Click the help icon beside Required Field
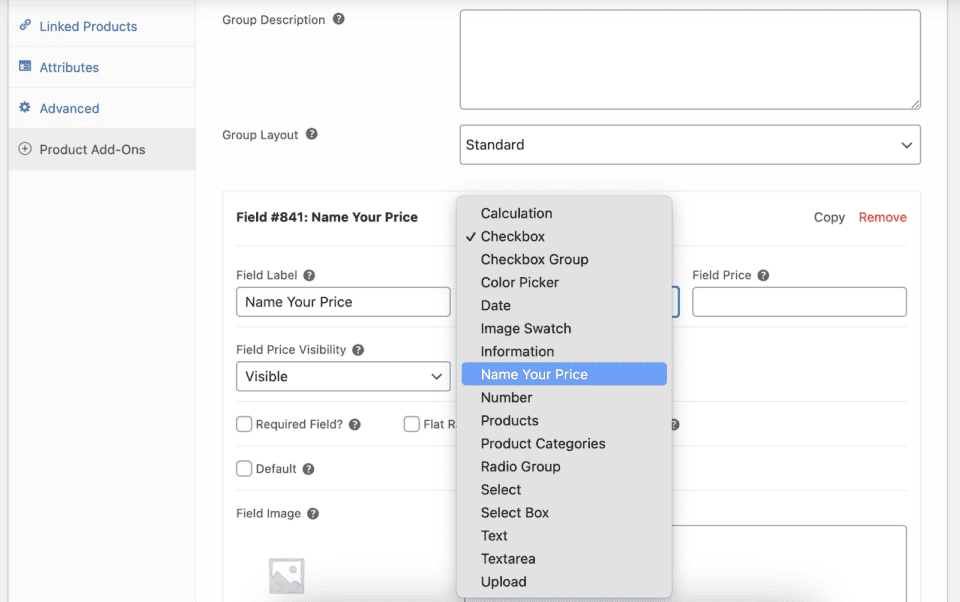 (x=355, y=424)
